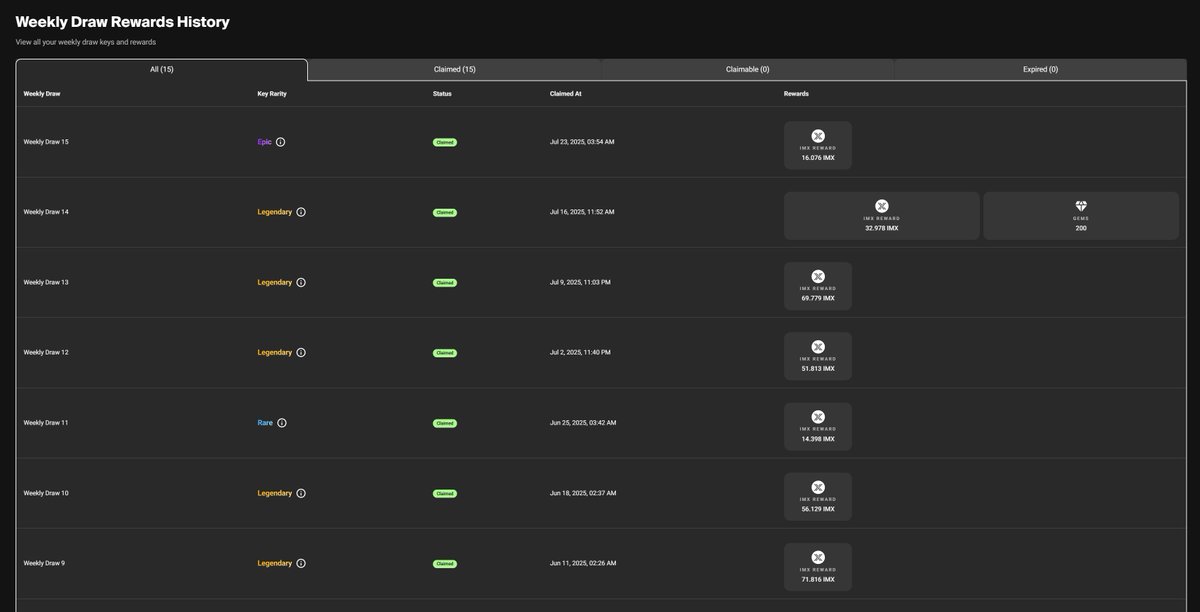Click date Jul 16, 2025, 11:52 AM
The height and width of the screenshot is (612, 1200).
pos(582,212)
